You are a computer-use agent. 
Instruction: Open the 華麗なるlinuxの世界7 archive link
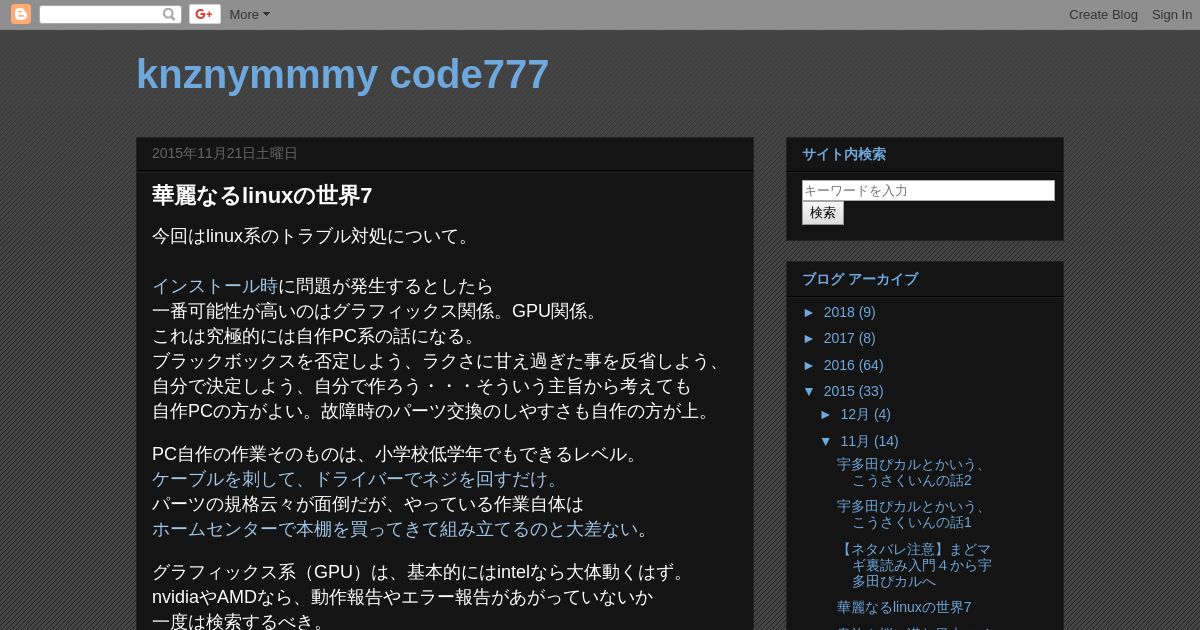click(x=904, y=607)
